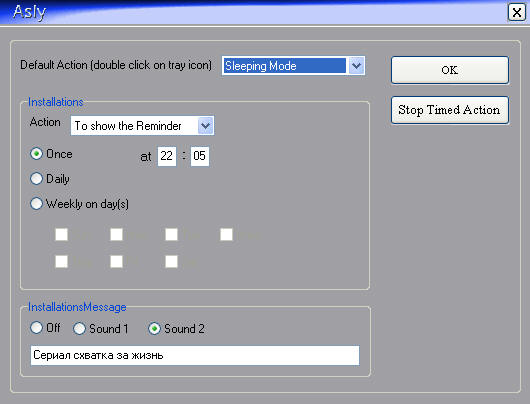Click the OK button
The width and height of the screenshot is (530, 404).
pos(450,70)
